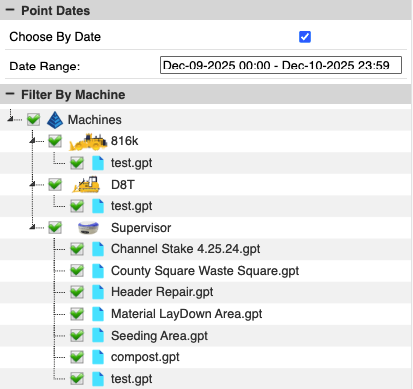Click the Choose By Date label

click(55, 37)
